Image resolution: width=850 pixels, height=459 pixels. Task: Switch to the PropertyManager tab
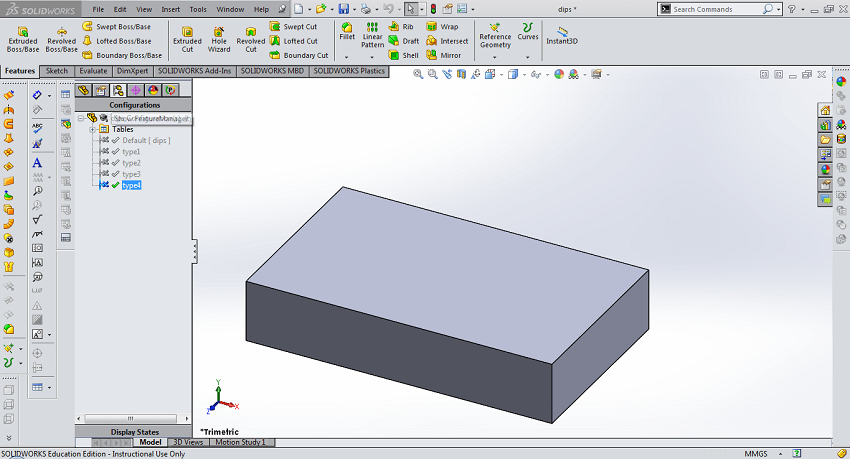coord(101,90)
